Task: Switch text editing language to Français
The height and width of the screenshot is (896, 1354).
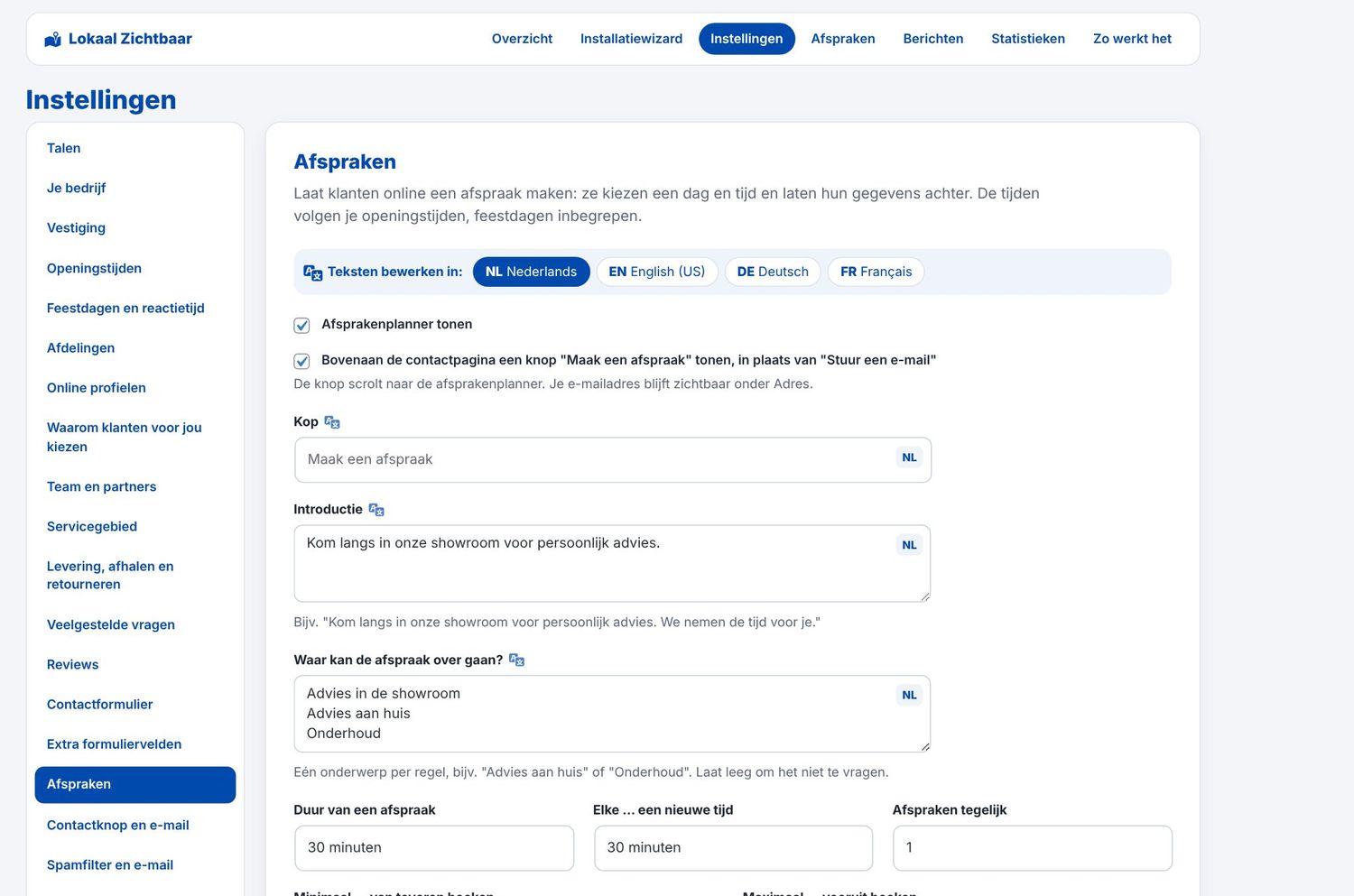Action: point(876,272)
